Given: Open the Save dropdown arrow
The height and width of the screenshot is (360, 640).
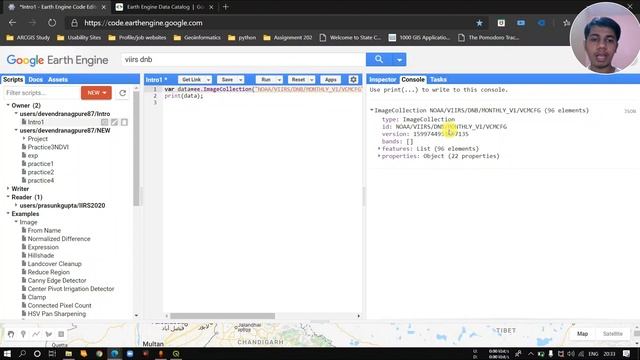Looking at the screenshot, I should 241,80.
